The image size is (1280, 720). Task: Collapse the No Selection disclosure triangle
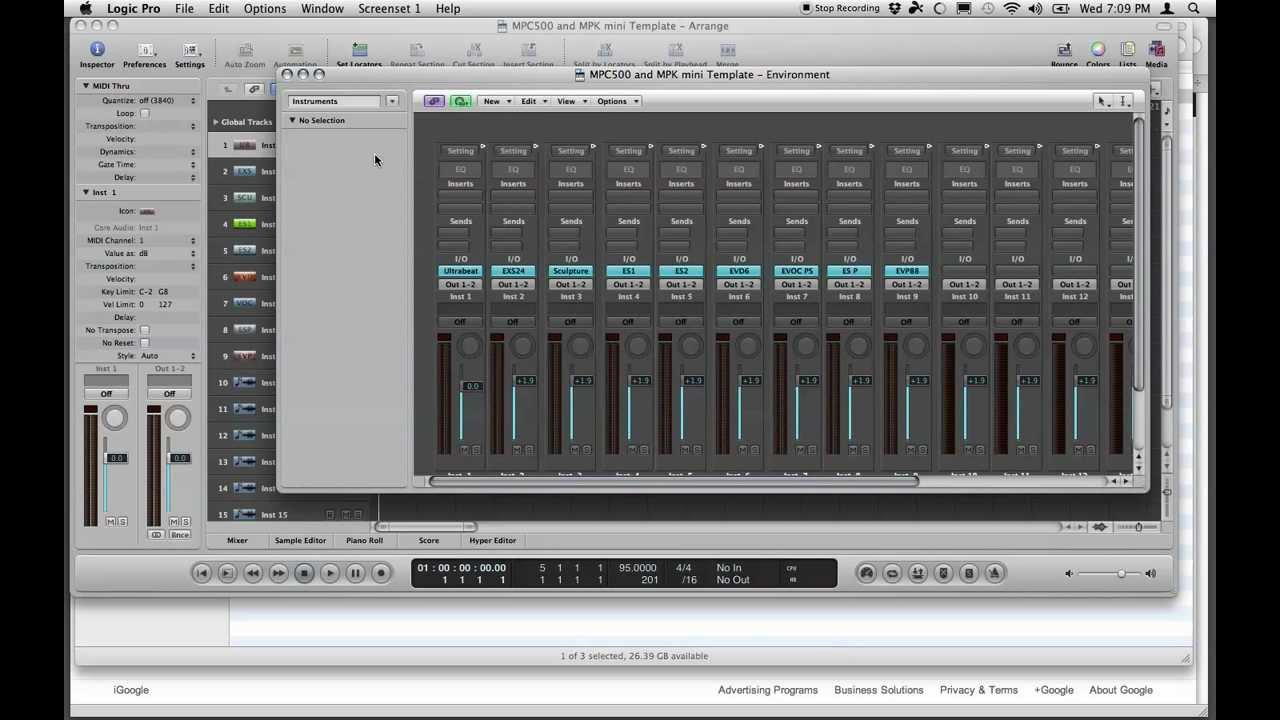(x=292, y=120)
